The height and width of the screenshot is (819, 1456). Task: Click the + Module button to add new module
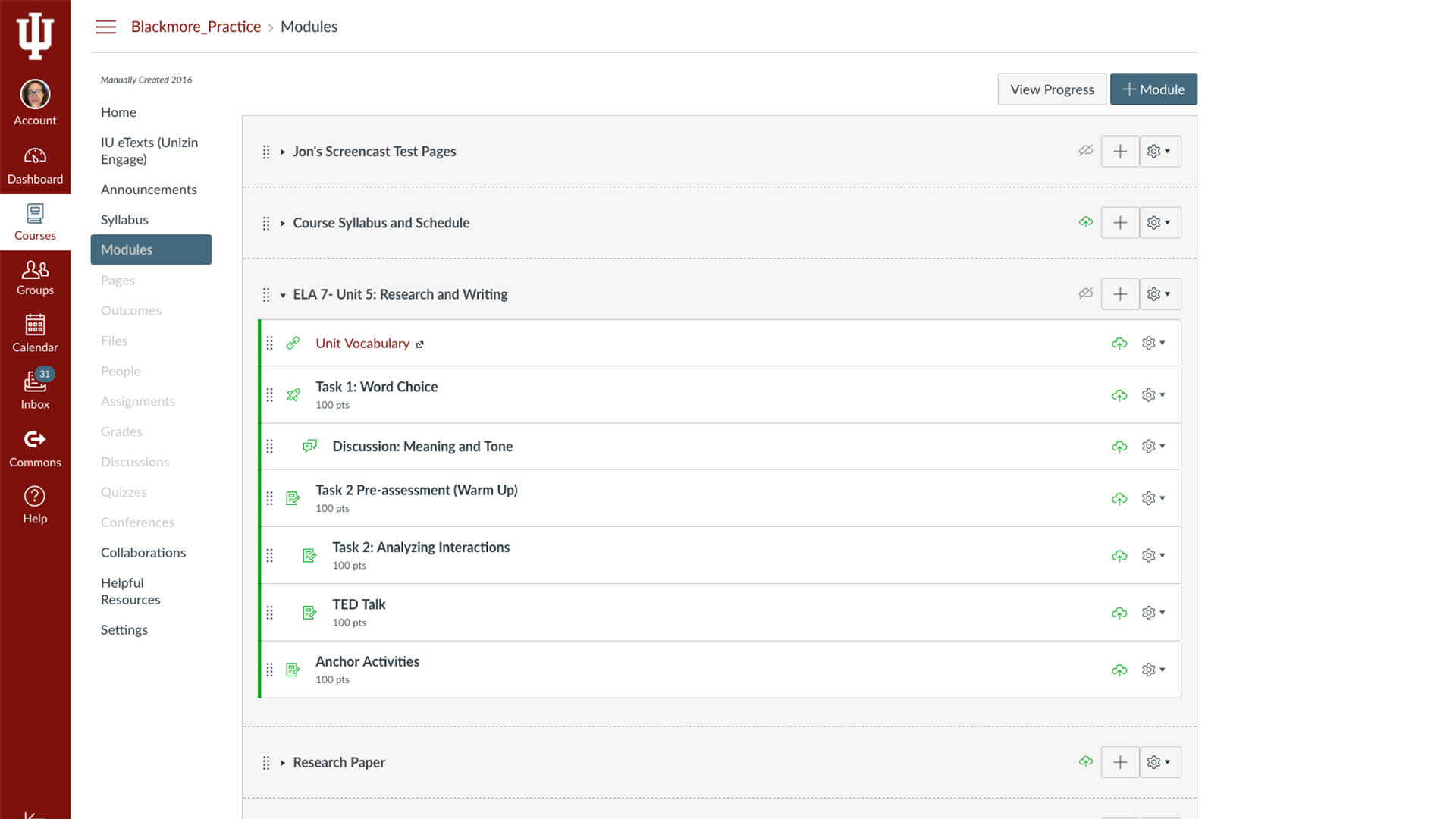pyautogui.click(x=1153, y=89)
